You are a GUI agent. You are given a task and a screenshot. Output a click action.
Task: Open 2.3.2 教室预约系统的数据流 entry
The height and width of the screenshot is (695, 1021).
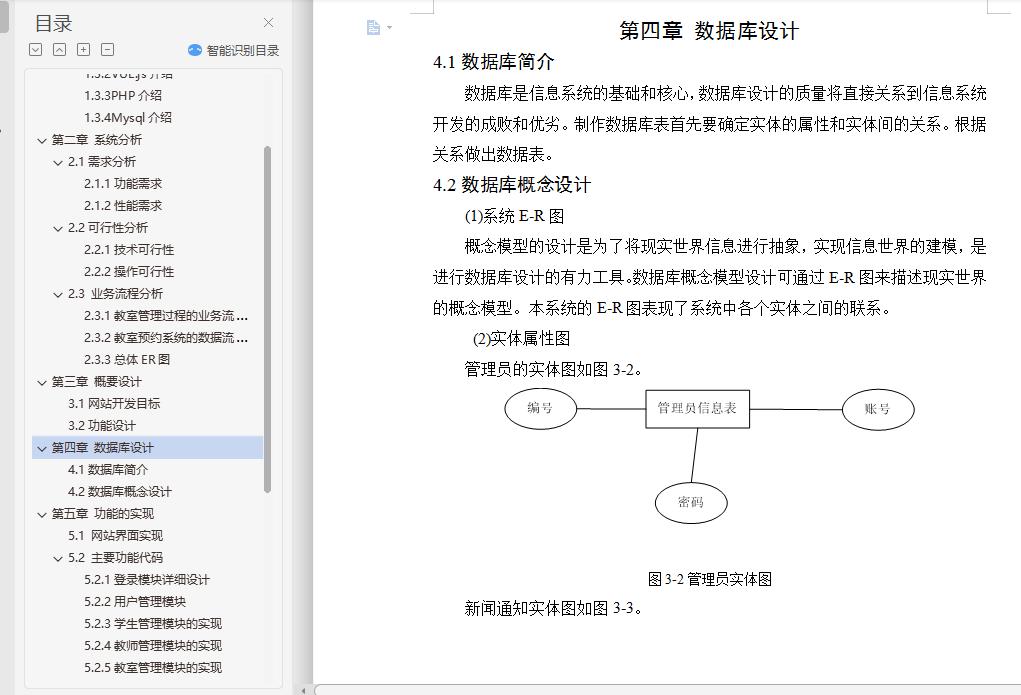pos(166,338)
